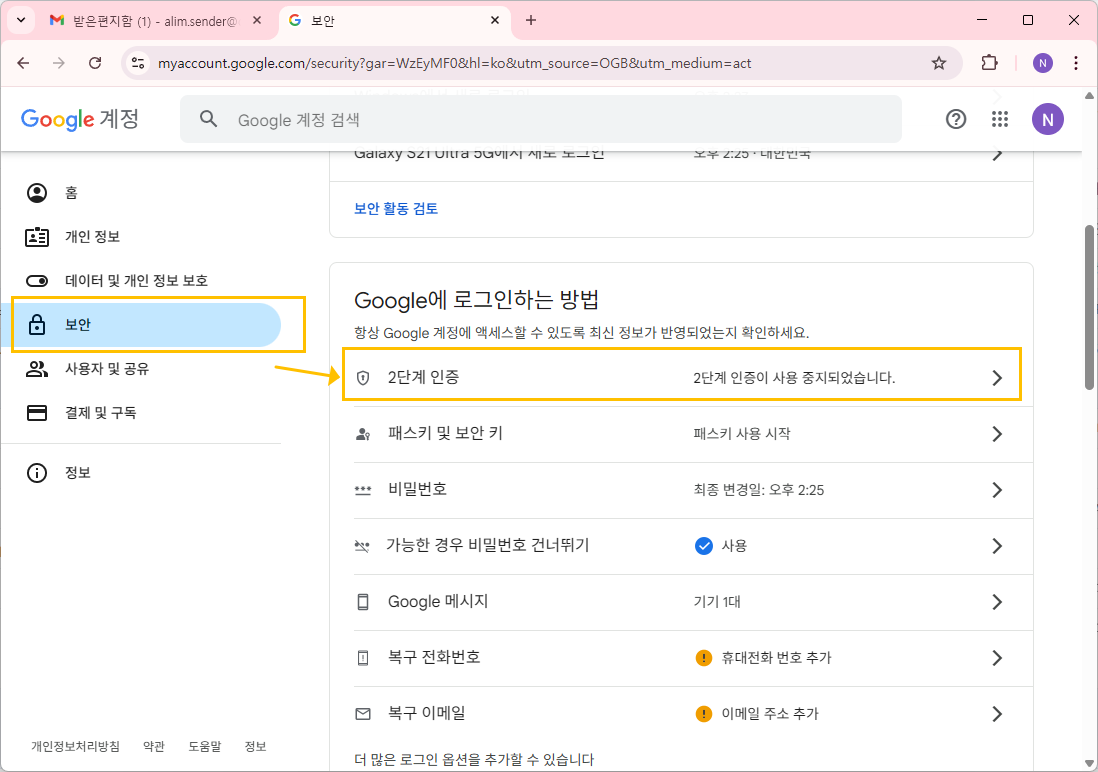The width and height of the screenshot is (1098, 772).
Task: Click the 홈 person icon
Action: (x=36, y=193)
